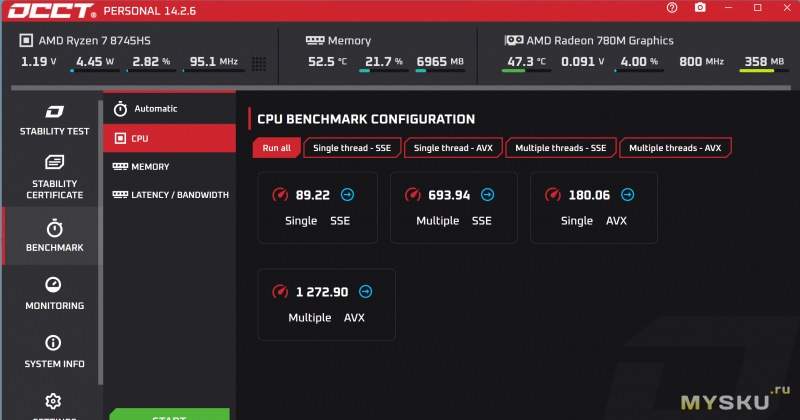Click the CPU BENCHMARK CONFIGURATION heading
Screen dimensions: 800x420
click(366, 119)
